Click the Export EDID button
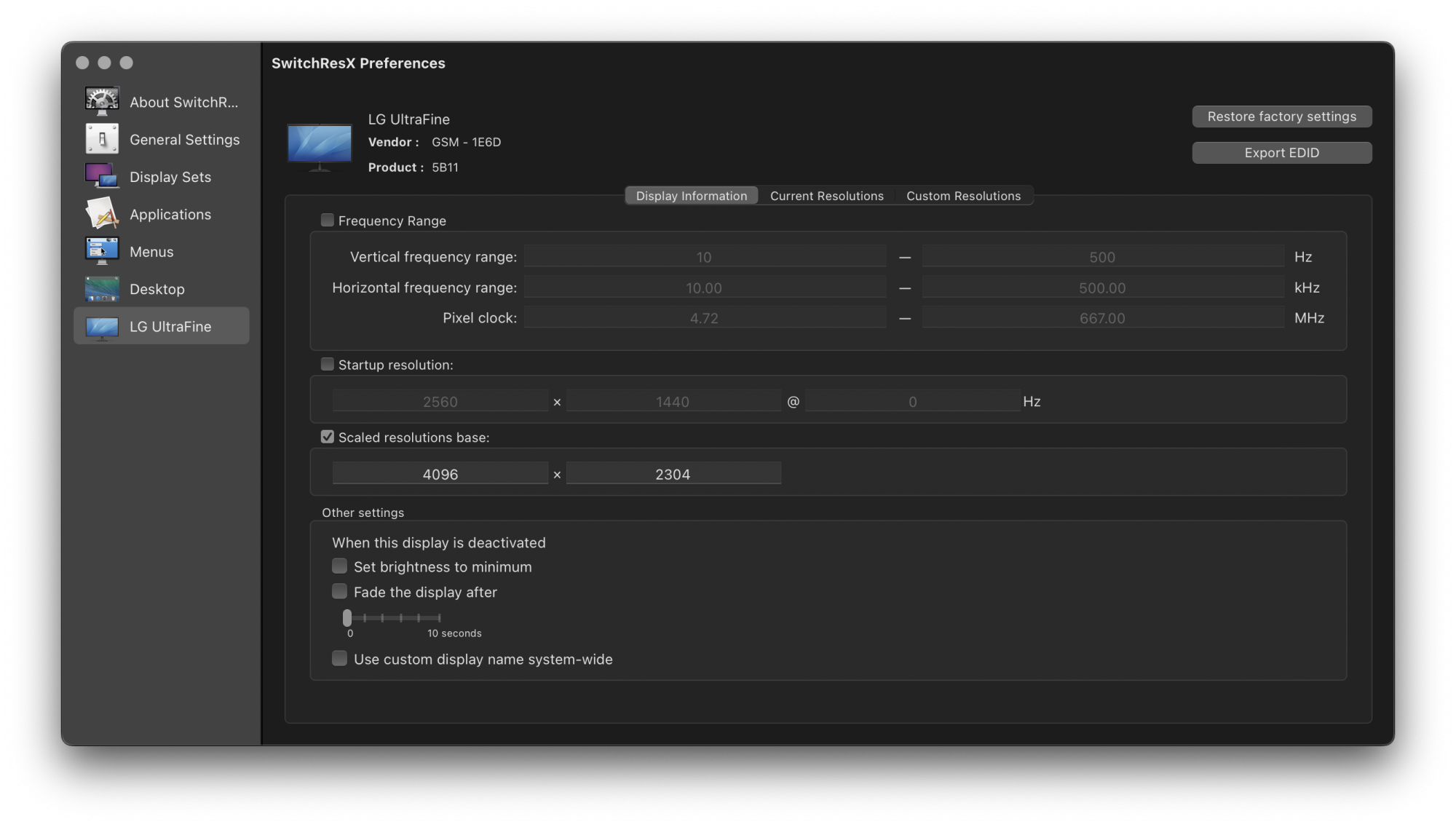Screen dimensions: 1456x827 (x=1281, y=153)
